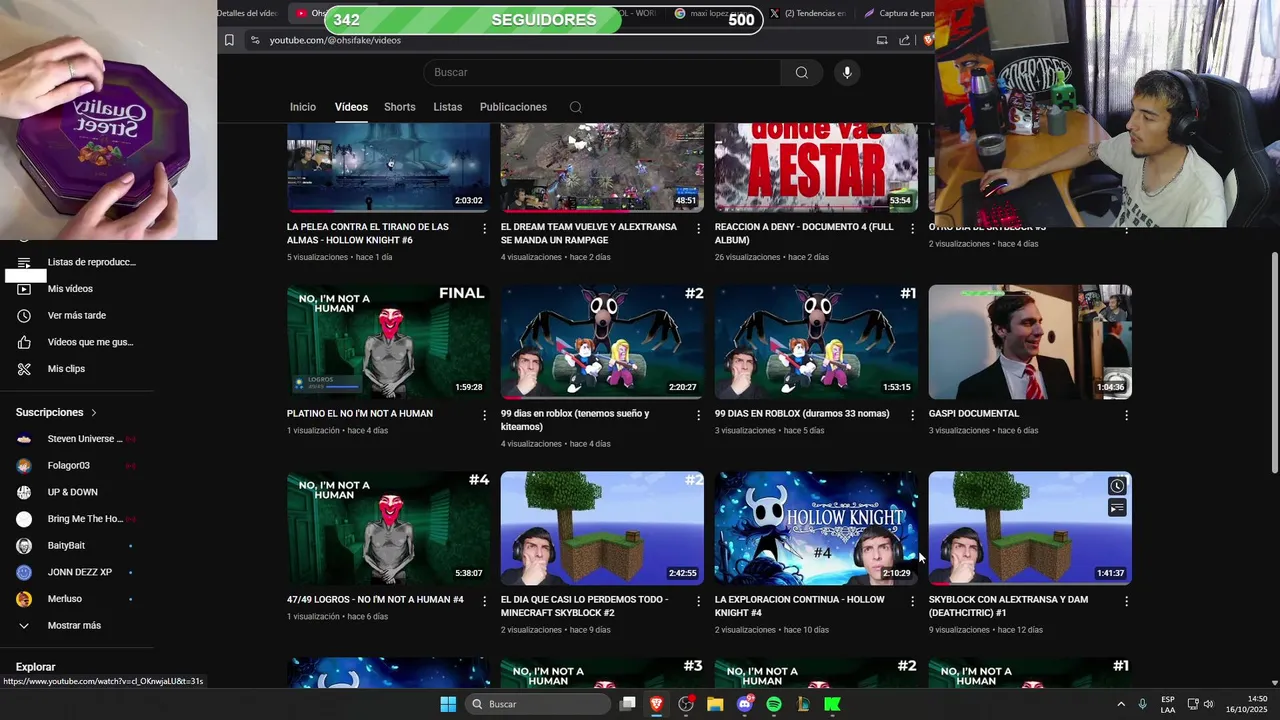Open the GASPI DOCUMENTAL thumbnail
Viewport: 1280px width, 720px height.
coord(1030,342)
